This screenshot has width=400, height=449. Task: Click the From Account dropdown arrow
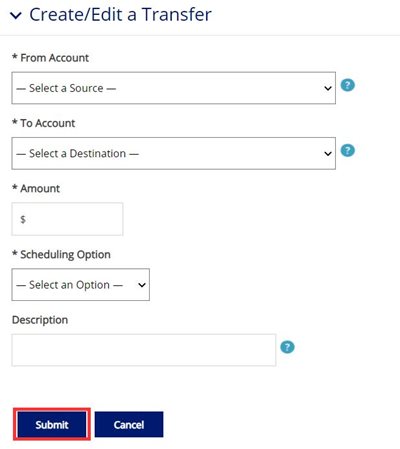(328, 88)
